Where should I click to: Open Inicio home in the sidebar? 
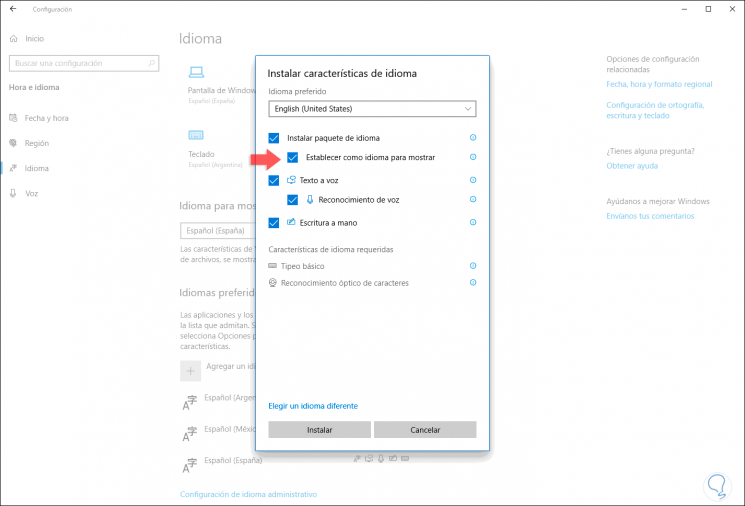[28, 38]
